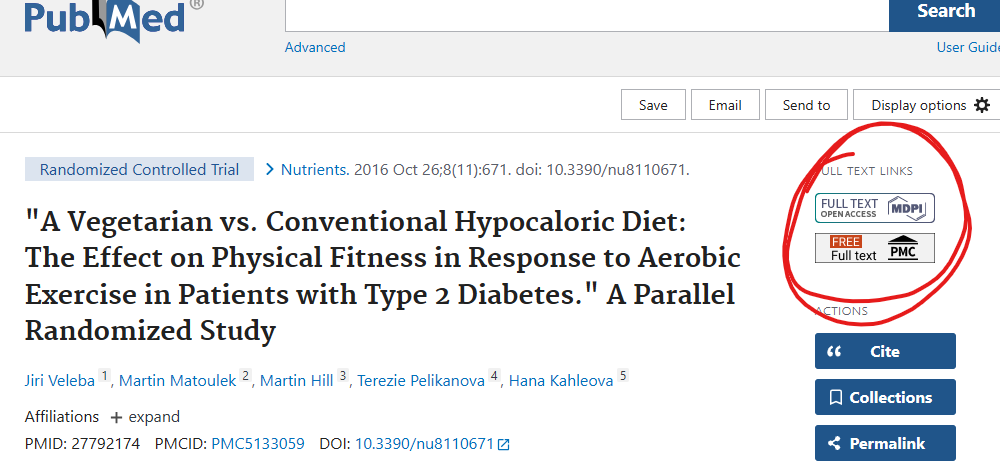
Task: Click the Save button
Action: click(653, 105)
